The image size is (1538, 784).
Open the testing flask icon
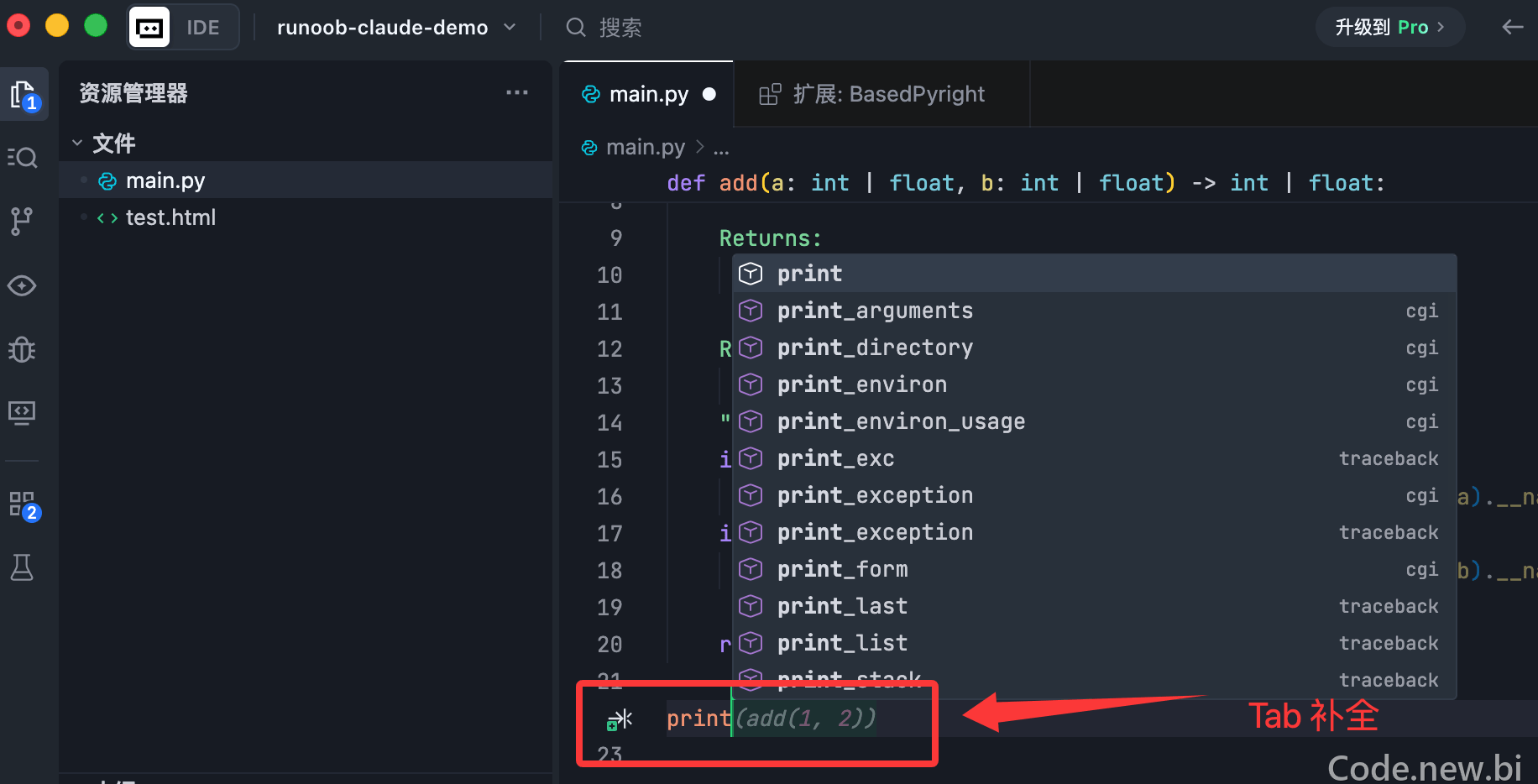point(22,568)
